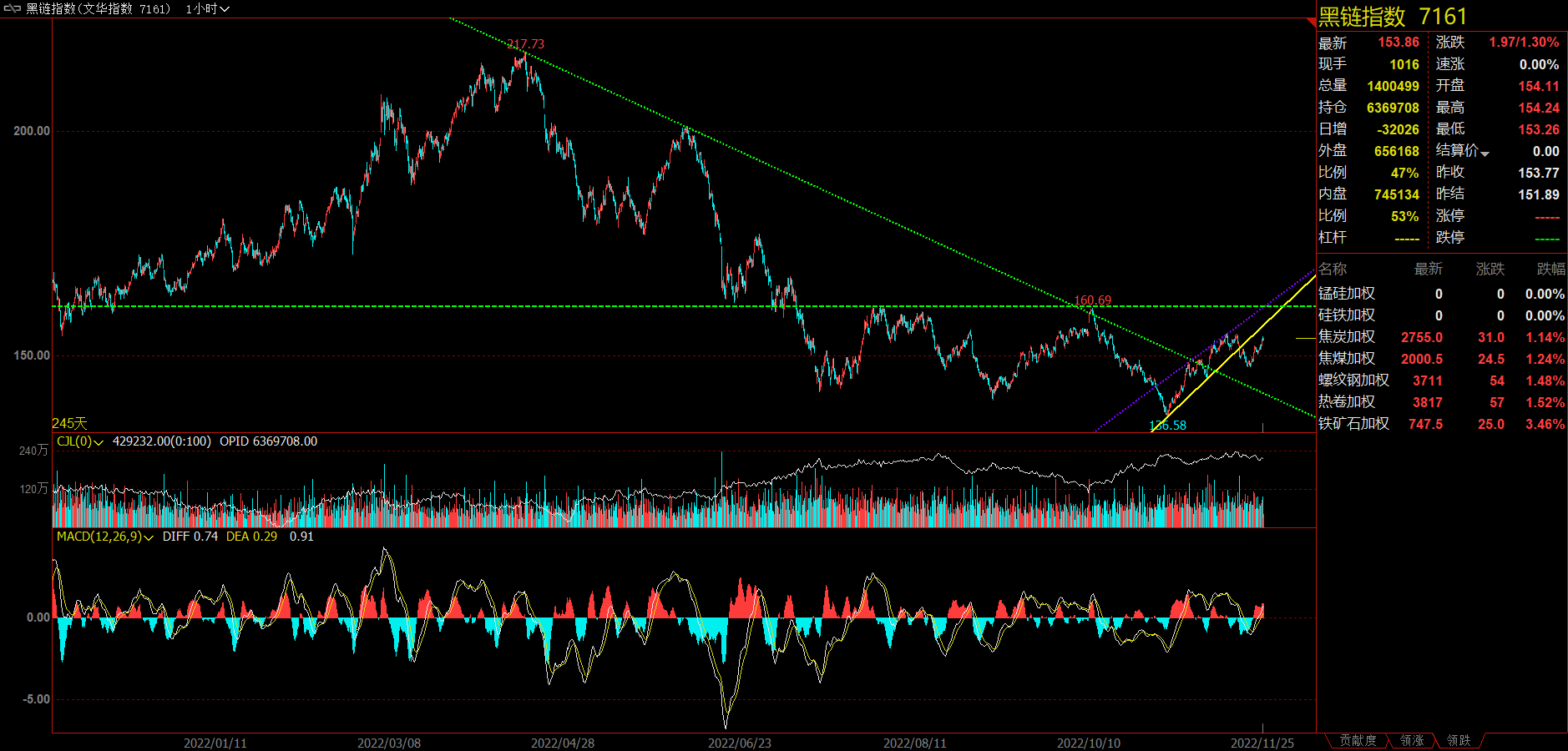Select the 热卷加权 row

[x=1442, y=402]
